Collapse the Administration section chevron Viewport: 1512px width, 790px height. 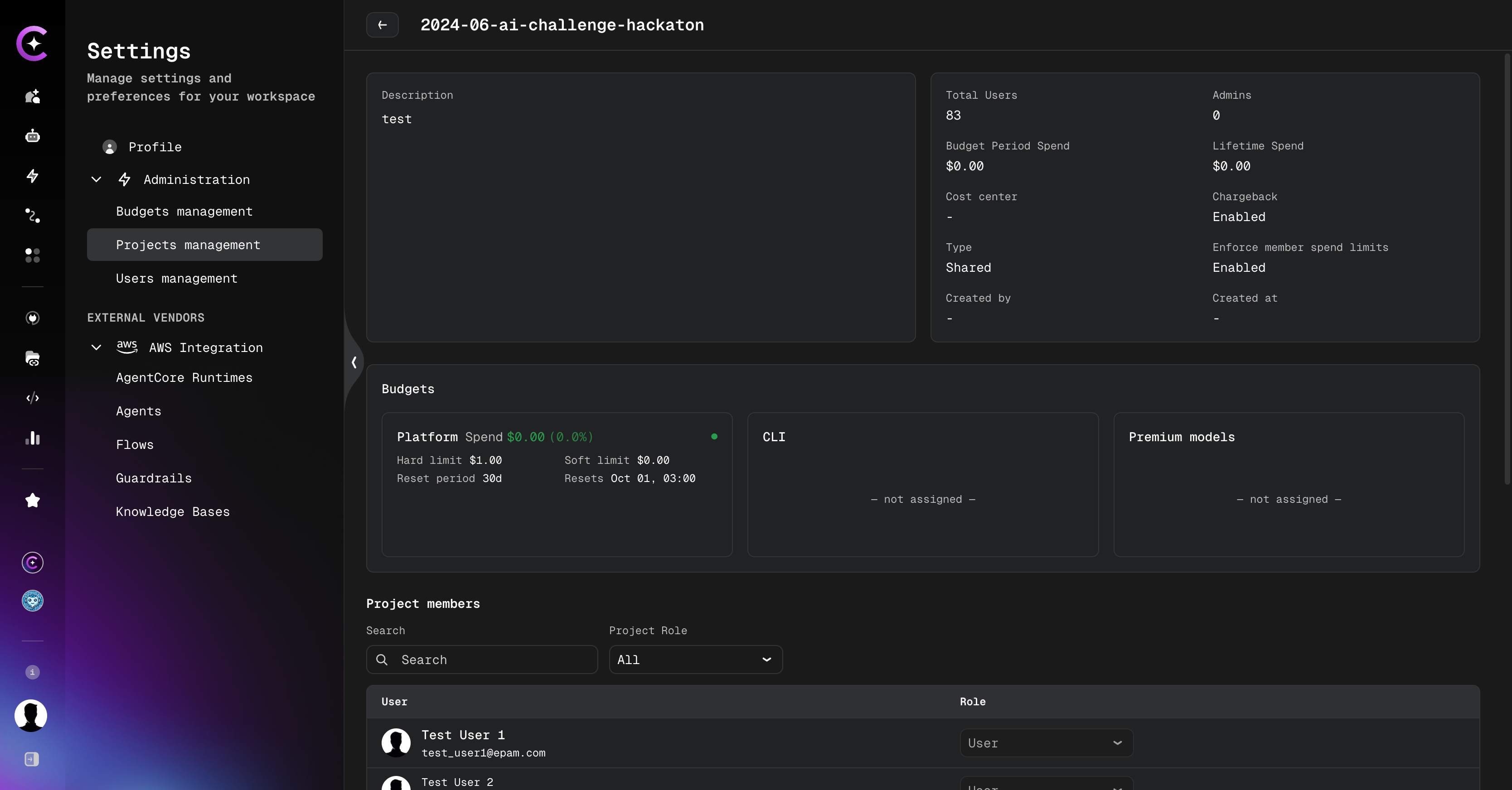click(96, 179)
